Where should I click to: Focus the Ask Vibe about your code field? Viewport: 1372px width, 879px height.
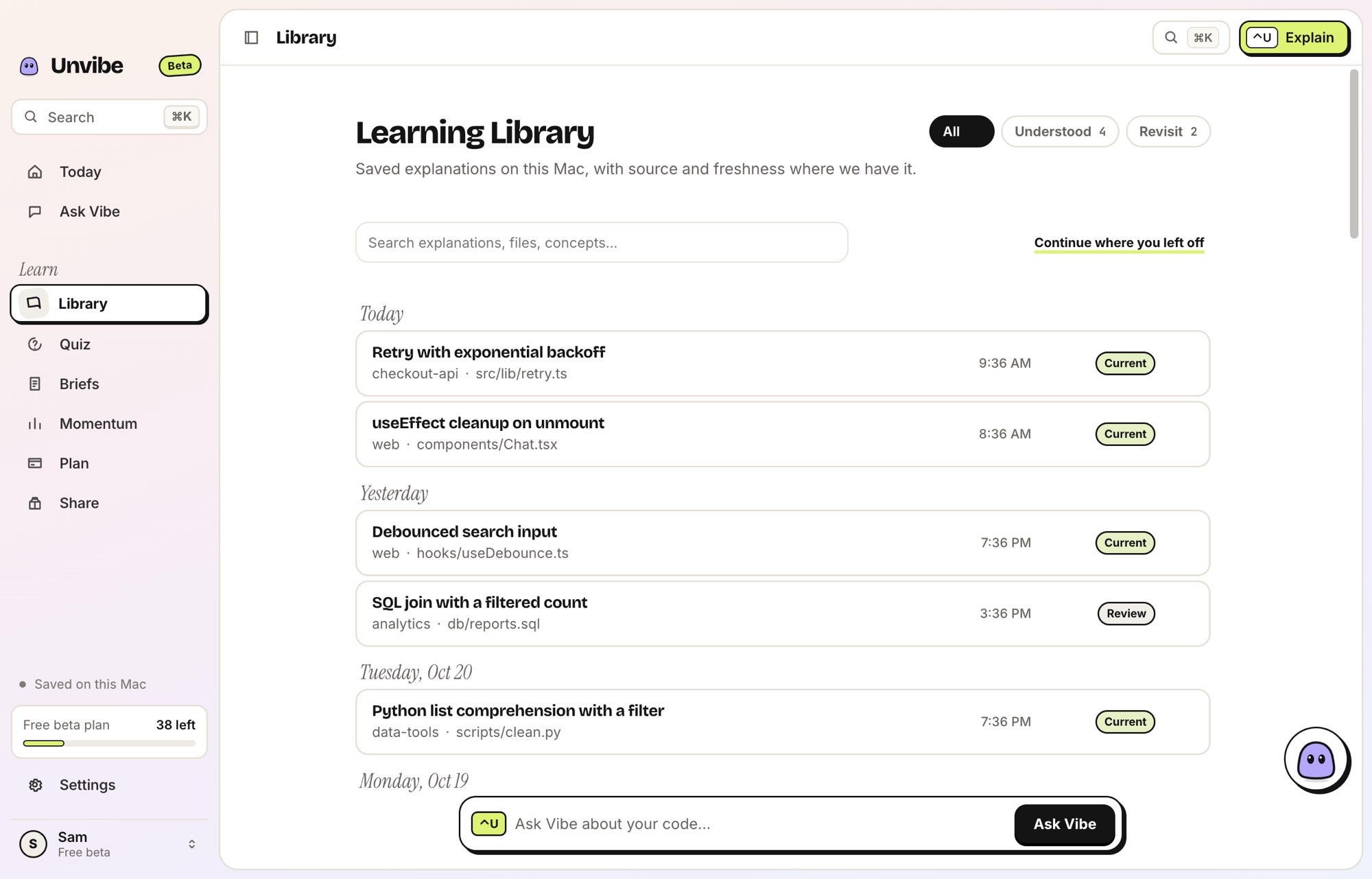760,824
